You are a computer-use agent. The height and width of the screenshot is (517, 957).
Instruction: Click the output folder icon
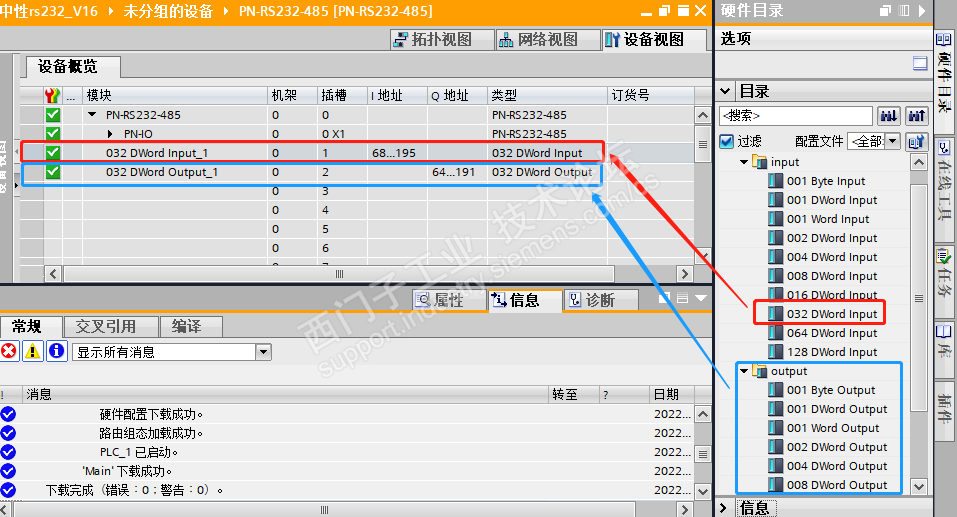pos(759,371)
